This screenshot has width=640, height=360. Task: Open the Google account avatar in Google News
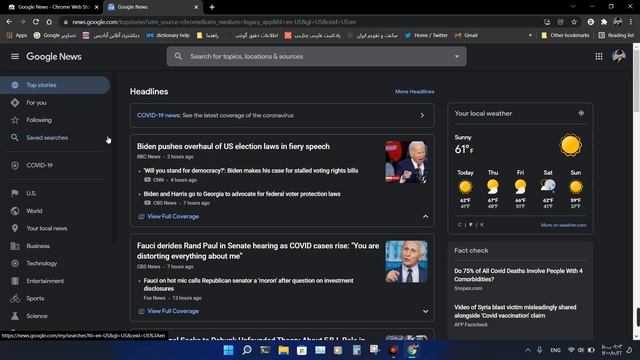[619, 56]
